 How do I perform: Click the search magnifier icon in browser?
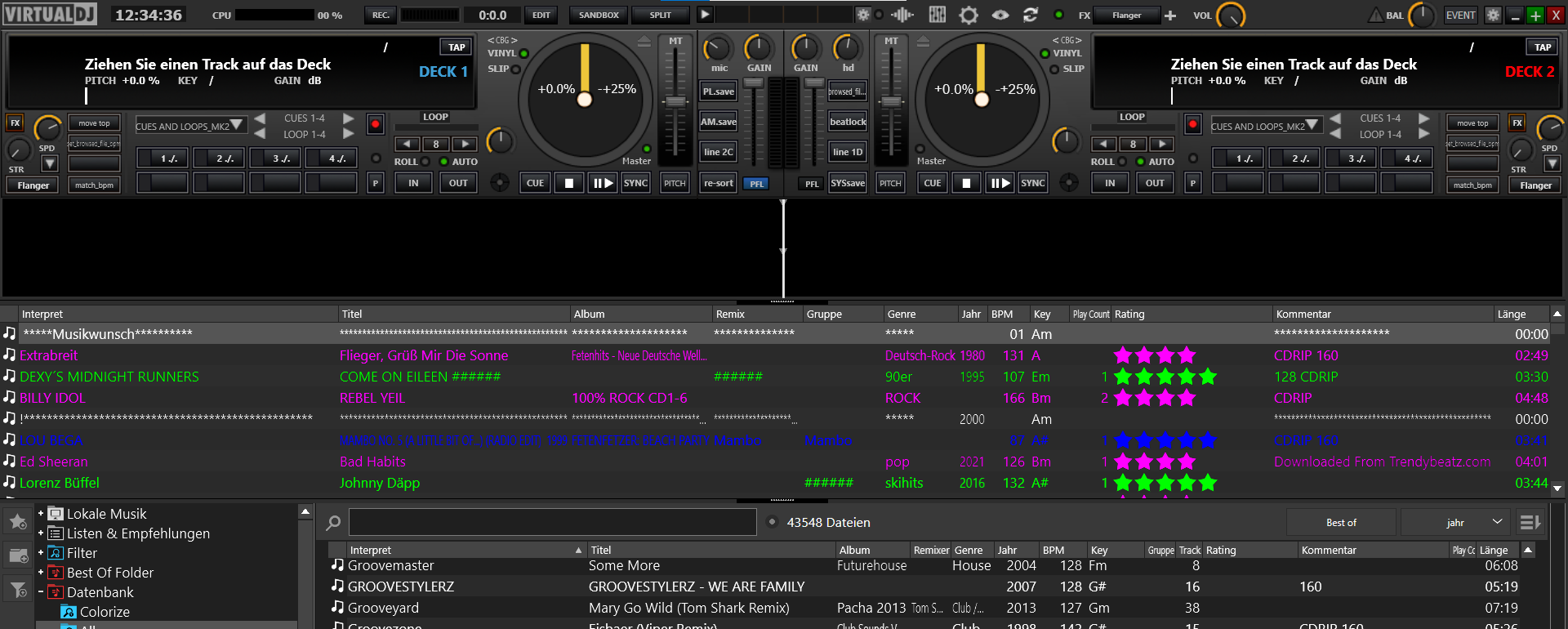(333, 523)
